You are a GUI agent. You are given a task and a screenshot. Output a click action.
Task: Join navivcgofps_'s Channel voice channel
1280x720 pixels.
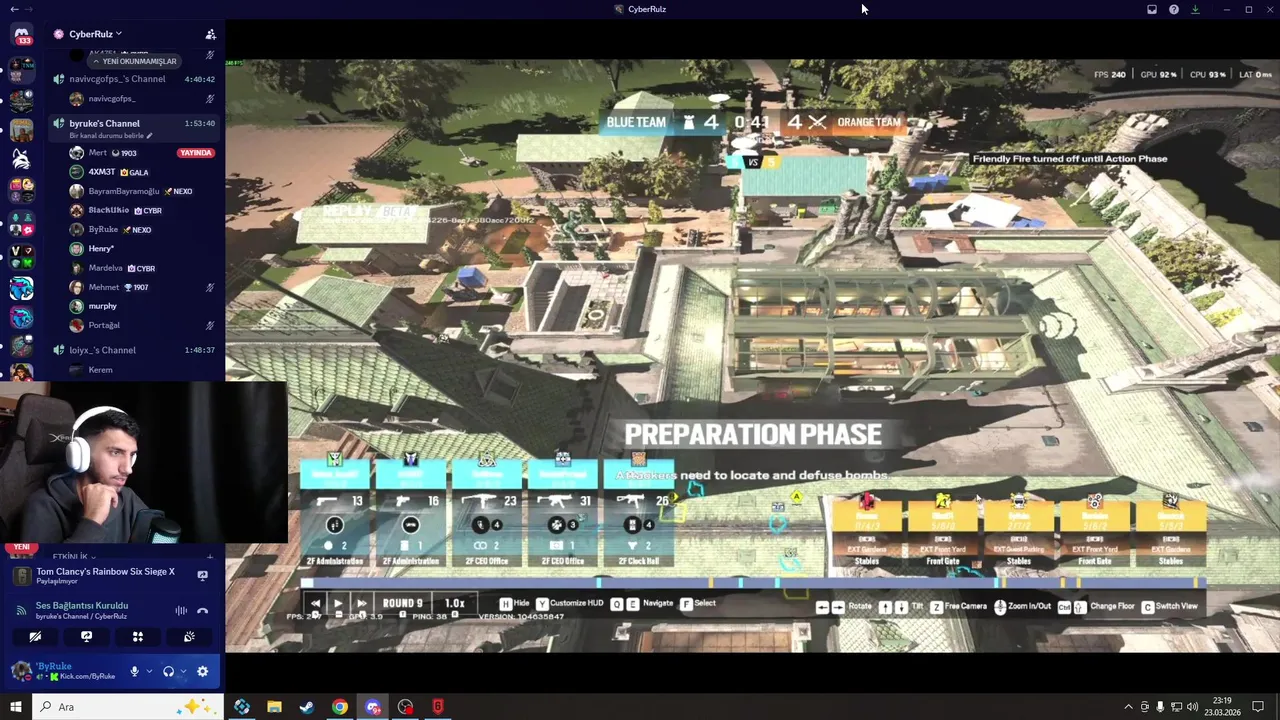tap(135, 79)
